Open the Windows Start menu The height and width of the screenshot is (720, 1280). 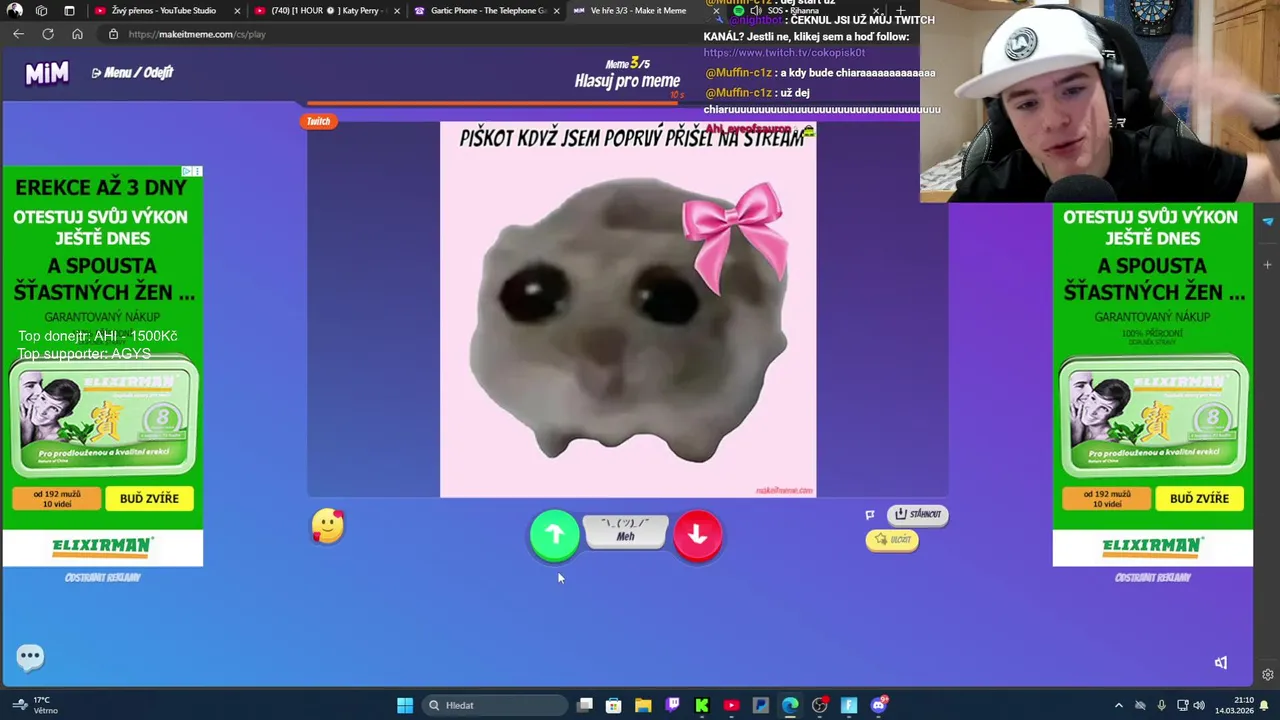tap(405, 705)
